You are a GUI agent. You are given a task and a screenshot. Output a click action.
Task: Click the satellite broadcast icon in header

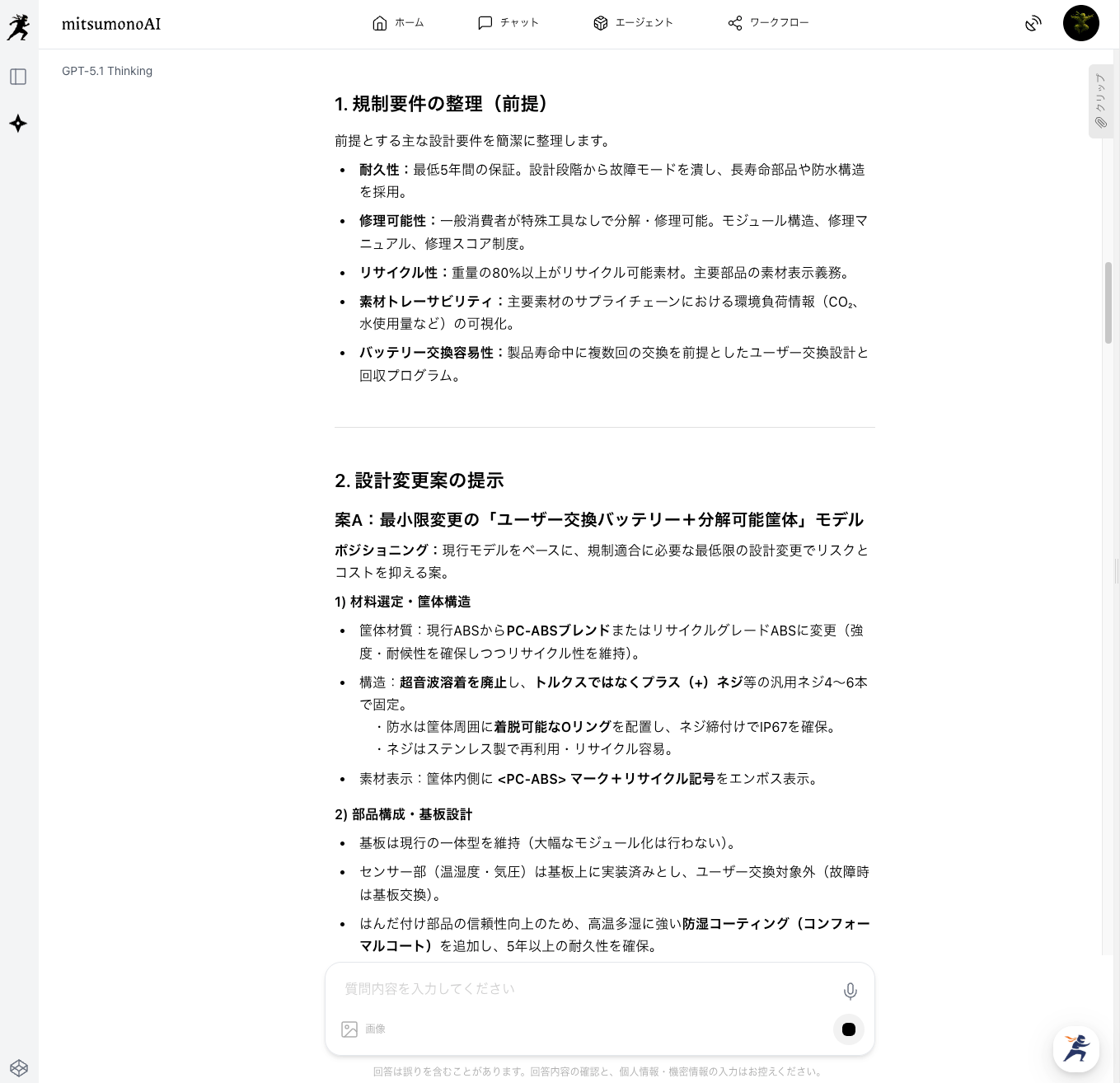tap(1033, 23)
